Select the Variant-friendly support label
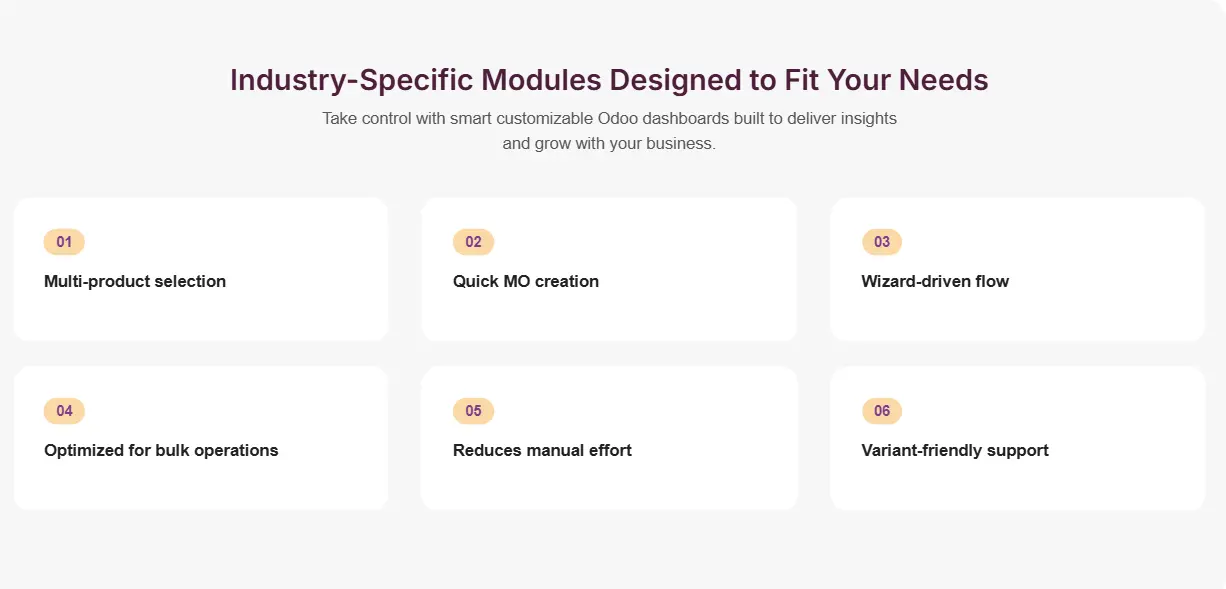1226x589 pixels. coord(955,451)
